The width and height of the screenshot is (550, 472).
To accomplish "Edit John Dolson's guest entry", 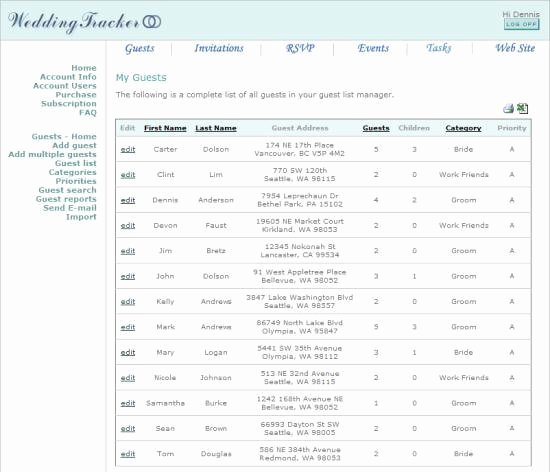I will [128, 276].
